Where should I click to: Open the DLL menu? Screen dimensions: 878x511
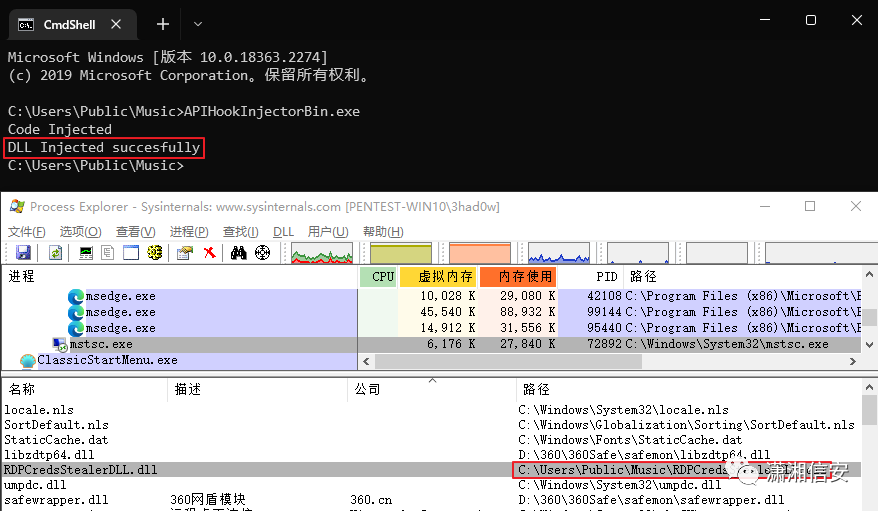283,232
